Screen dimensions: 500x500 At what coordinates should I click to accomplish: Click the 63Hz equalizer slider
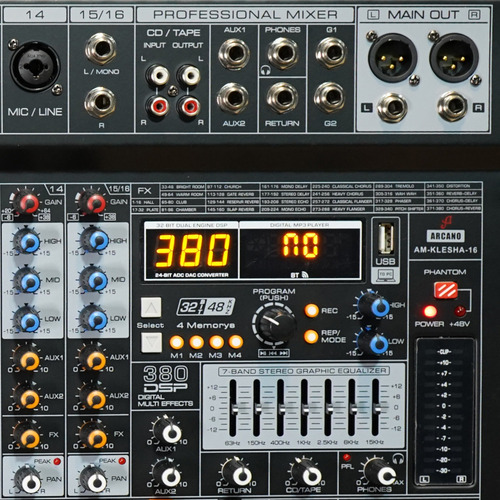(234, 407)
